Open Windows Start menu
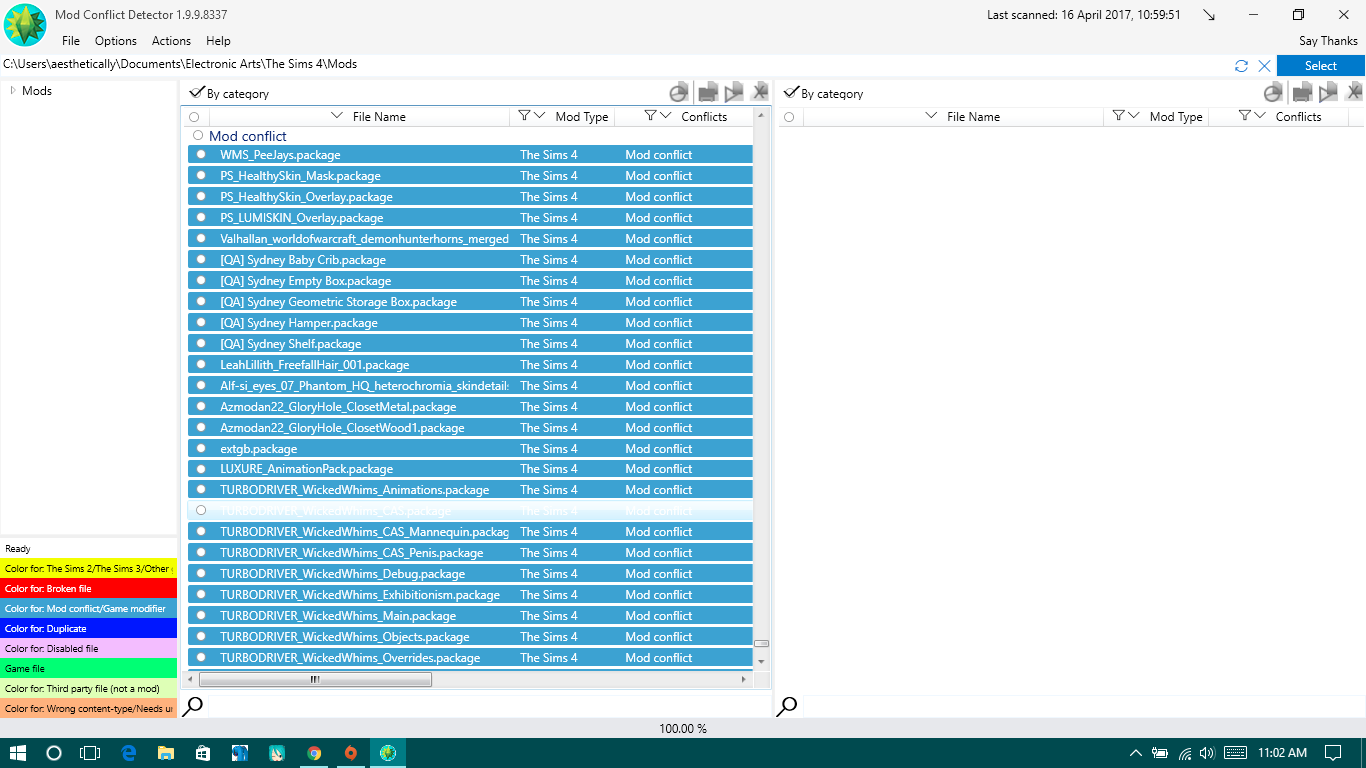The height and width of the screenshot is (768, 1366). tap(18, 753)
